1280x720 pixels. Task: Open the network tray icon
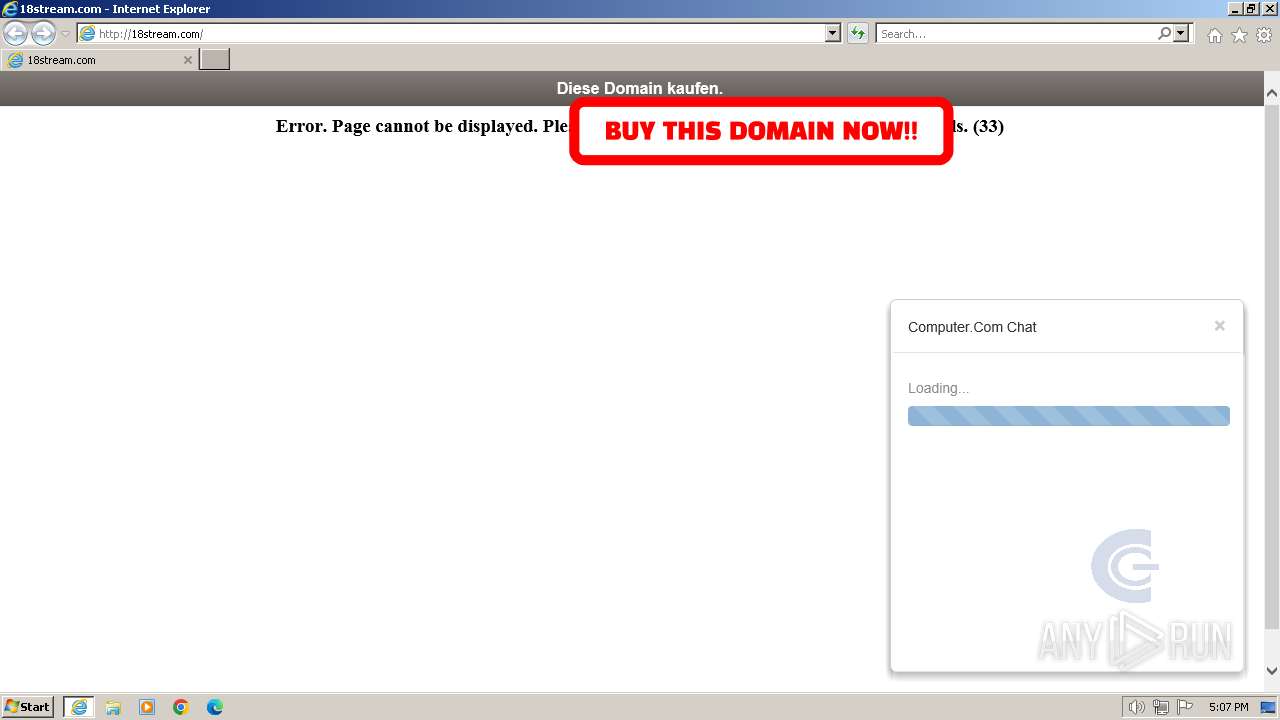point(1161,707)
